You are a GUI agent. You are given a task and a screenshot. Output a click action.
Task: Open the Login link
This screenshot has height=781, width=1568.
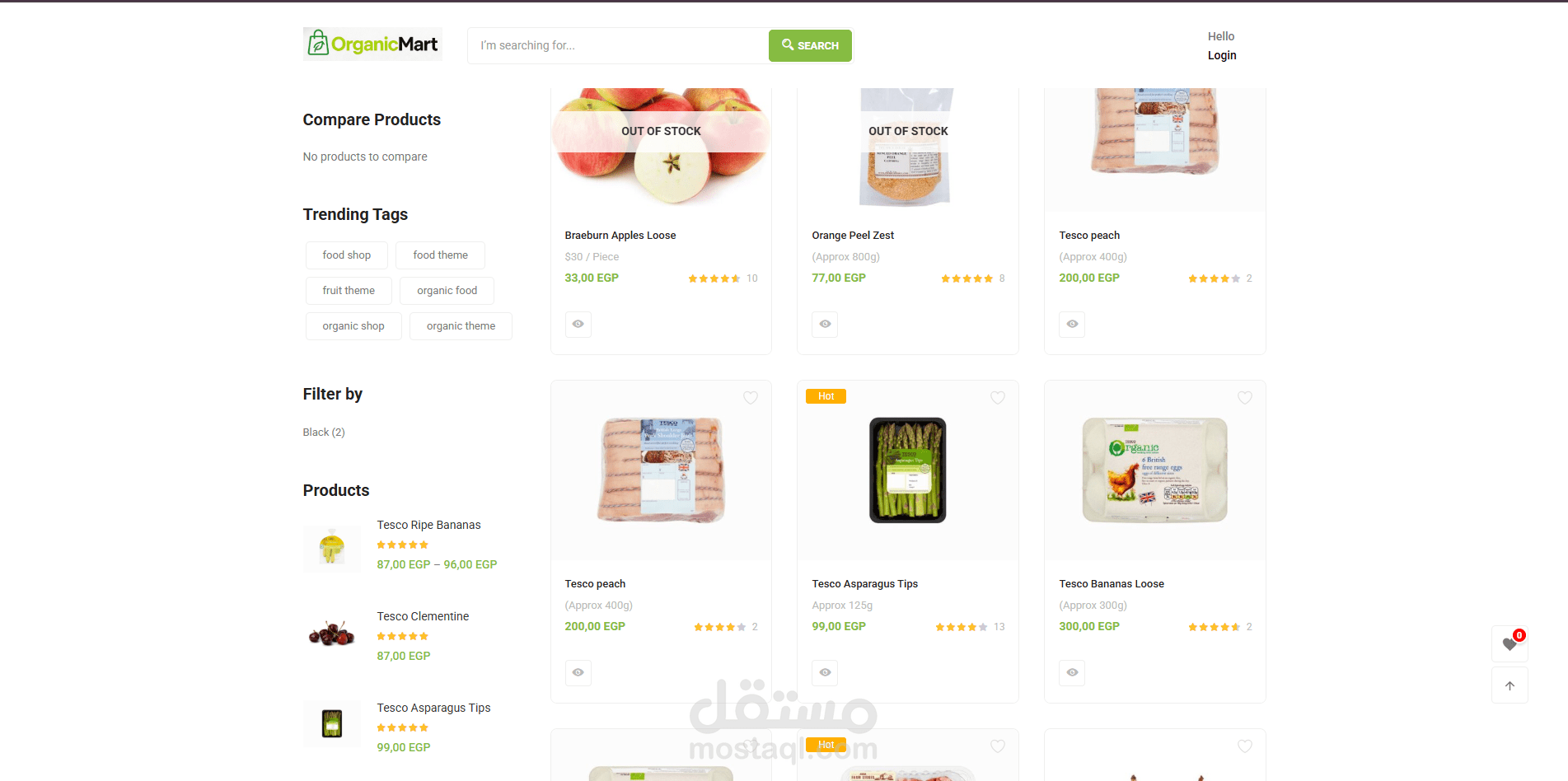tap(1222, 55)
